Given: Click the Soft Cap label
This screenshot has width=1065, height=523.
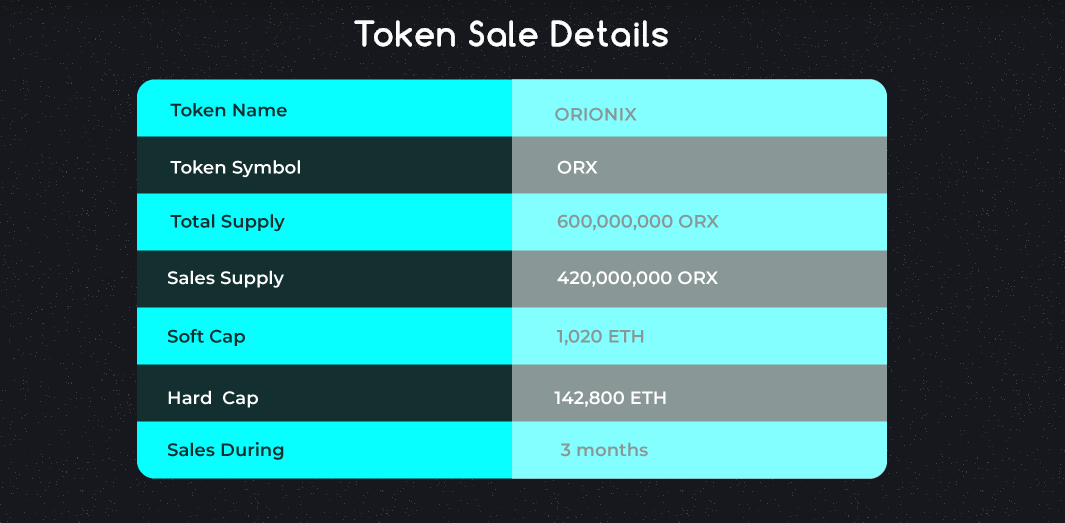Looking at the screenshot, I should 206,336.
